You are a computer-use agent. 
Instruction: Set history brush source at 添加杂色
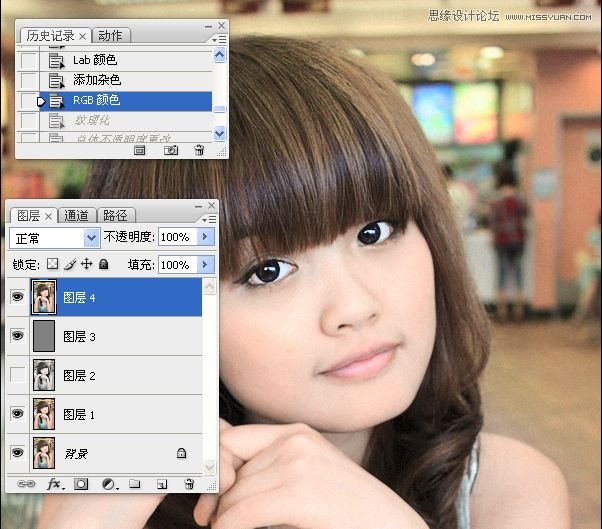[x=29, y=81]
